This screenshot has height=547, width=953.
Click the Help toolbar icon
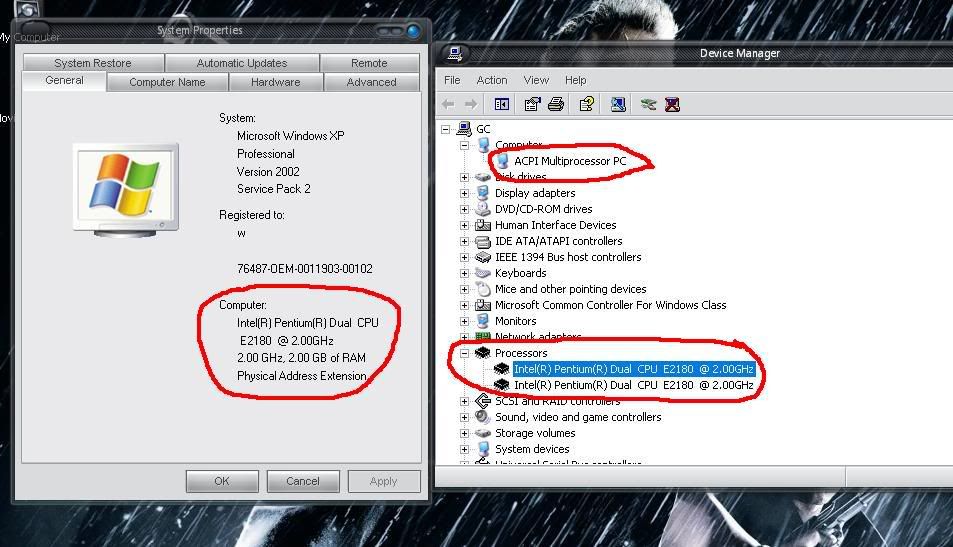click(x=587, y=104)
